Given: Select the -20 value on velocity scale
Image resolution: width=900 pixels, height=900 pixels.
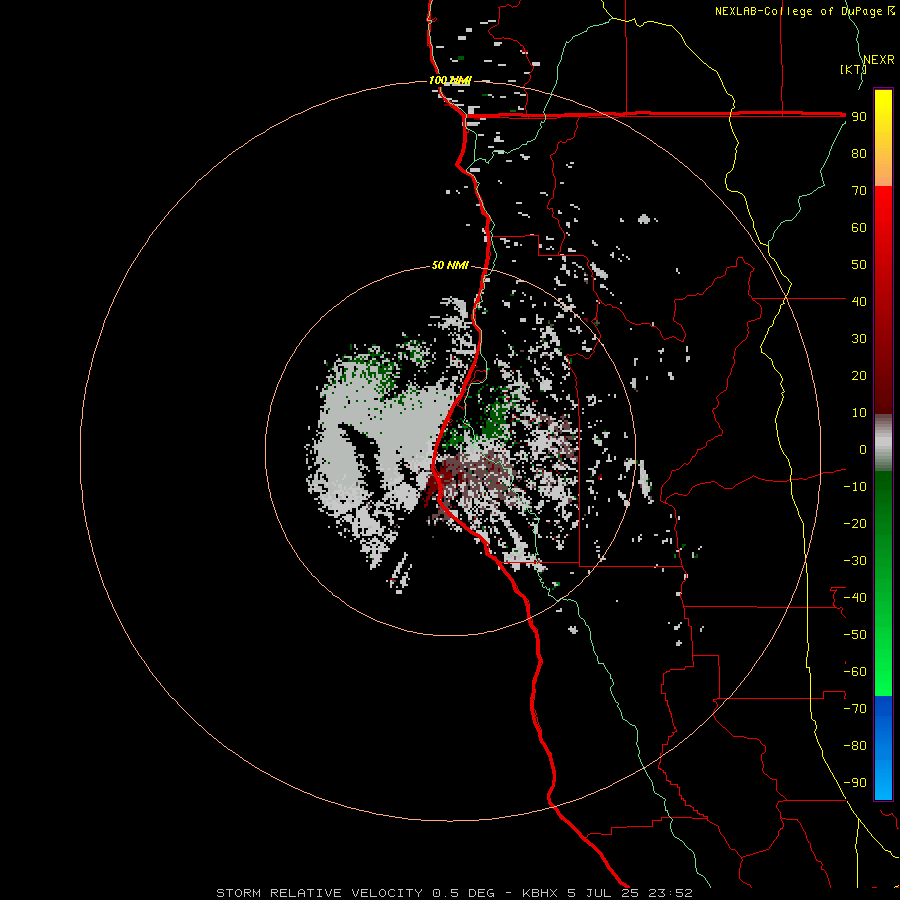Looking at the screenshot, I should pyautogui.click(x=855, y=523).
